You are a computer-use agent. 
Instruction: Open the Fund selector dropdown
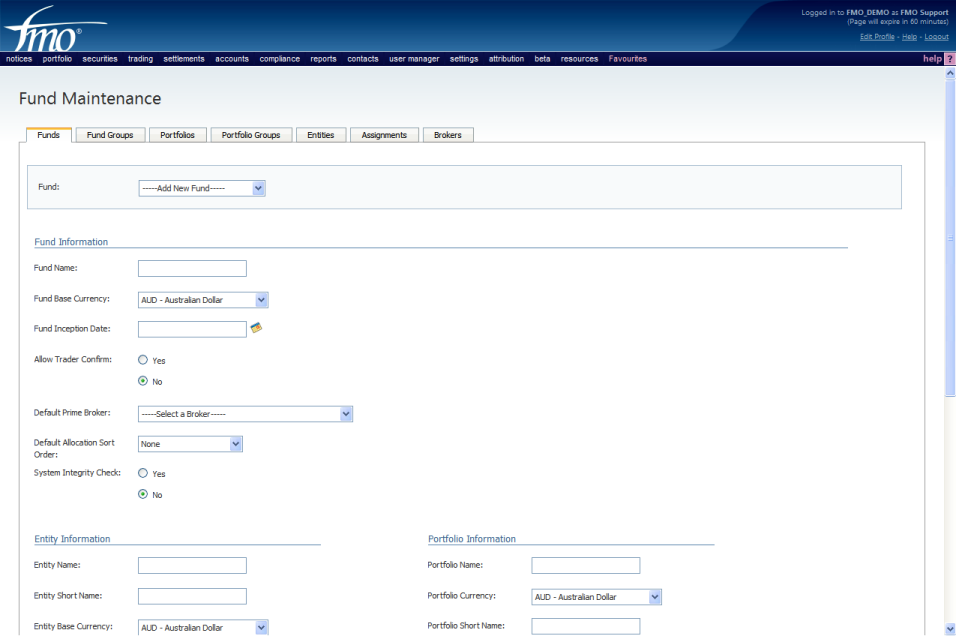tap(202, 188)
